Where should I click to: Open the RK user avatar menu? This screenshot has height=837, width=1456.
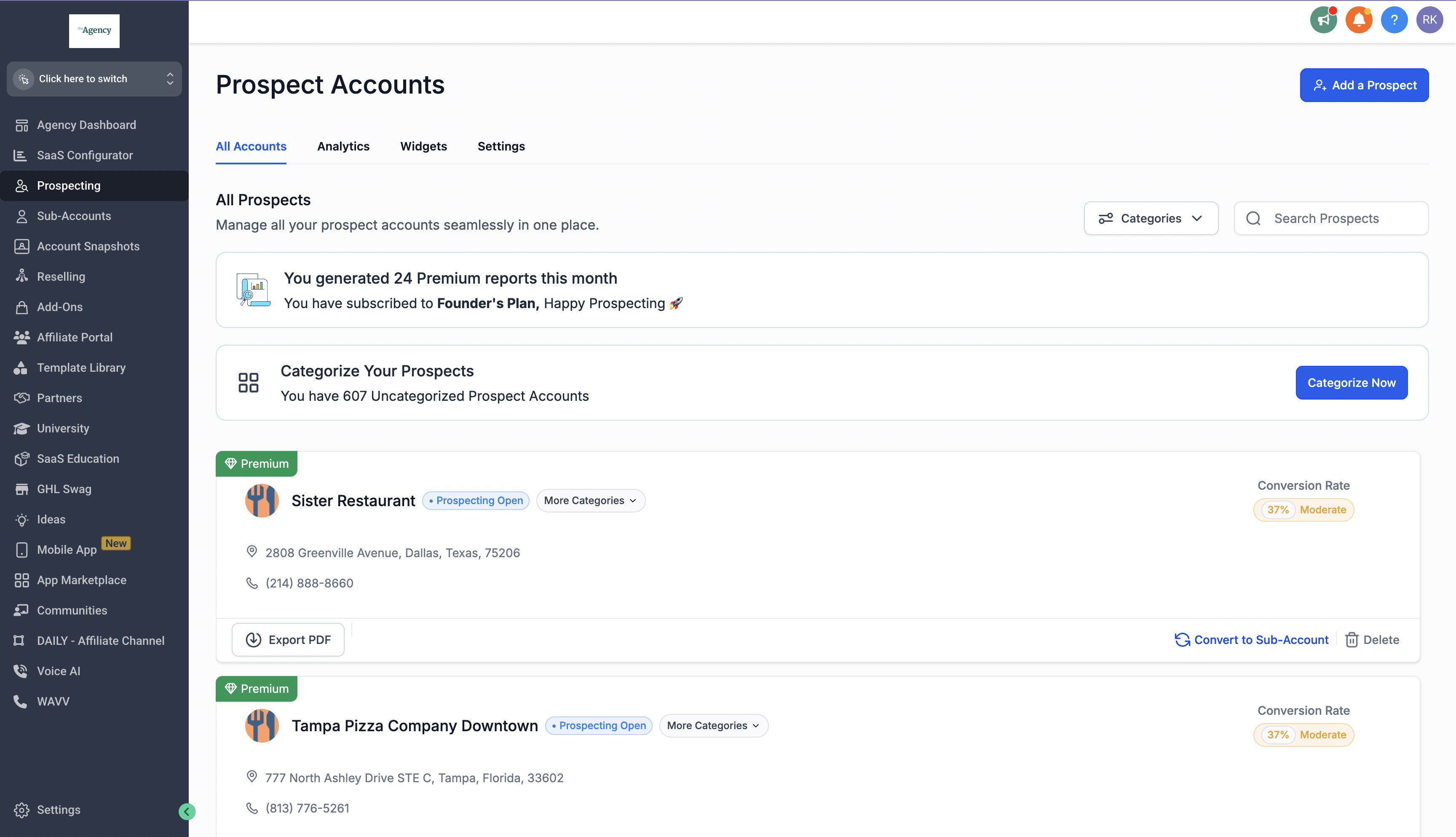[x=1429, y=20]
